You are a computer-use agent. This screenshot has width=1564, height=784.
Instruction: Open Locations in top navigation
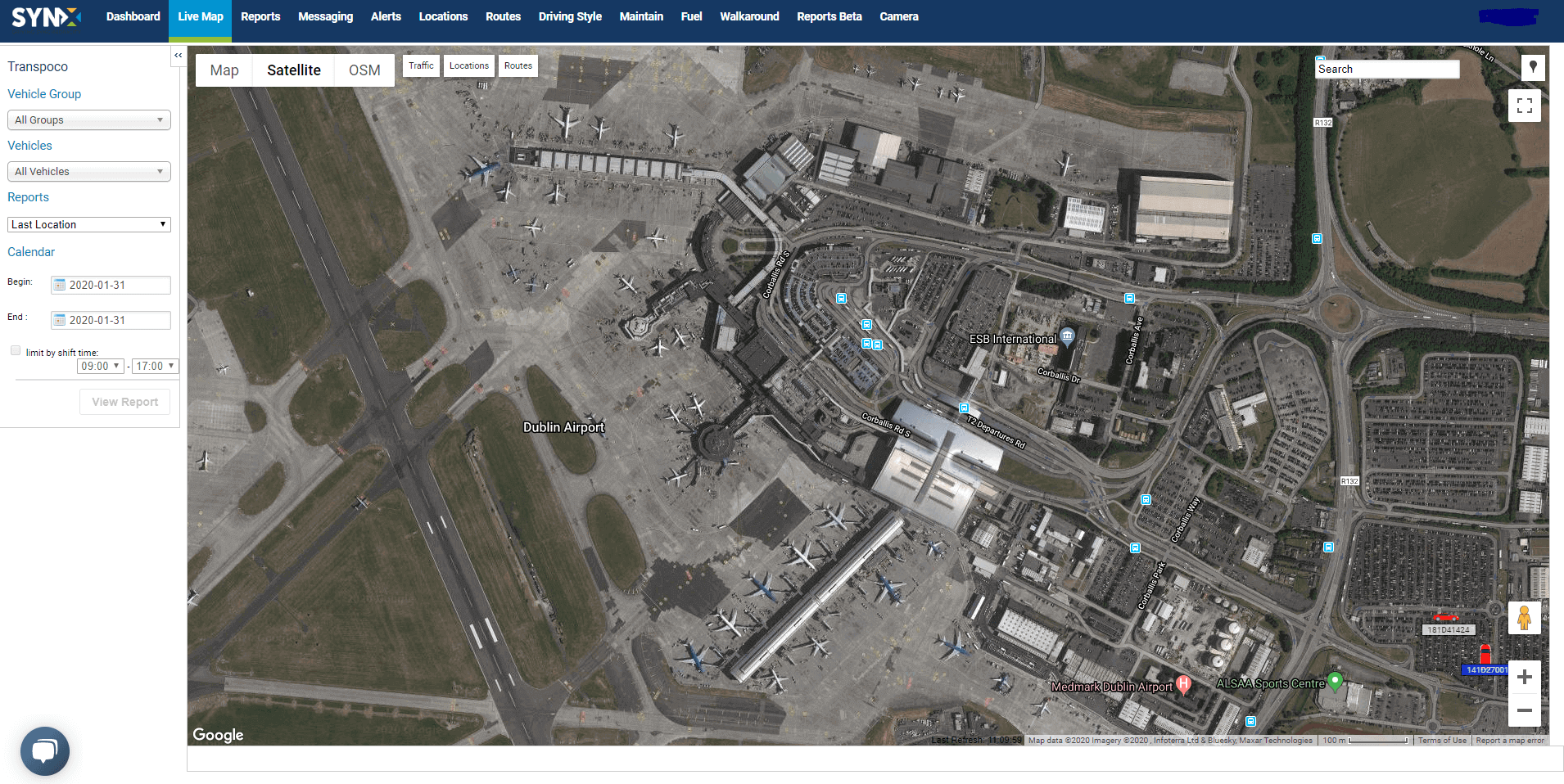(x=443, y=16)
